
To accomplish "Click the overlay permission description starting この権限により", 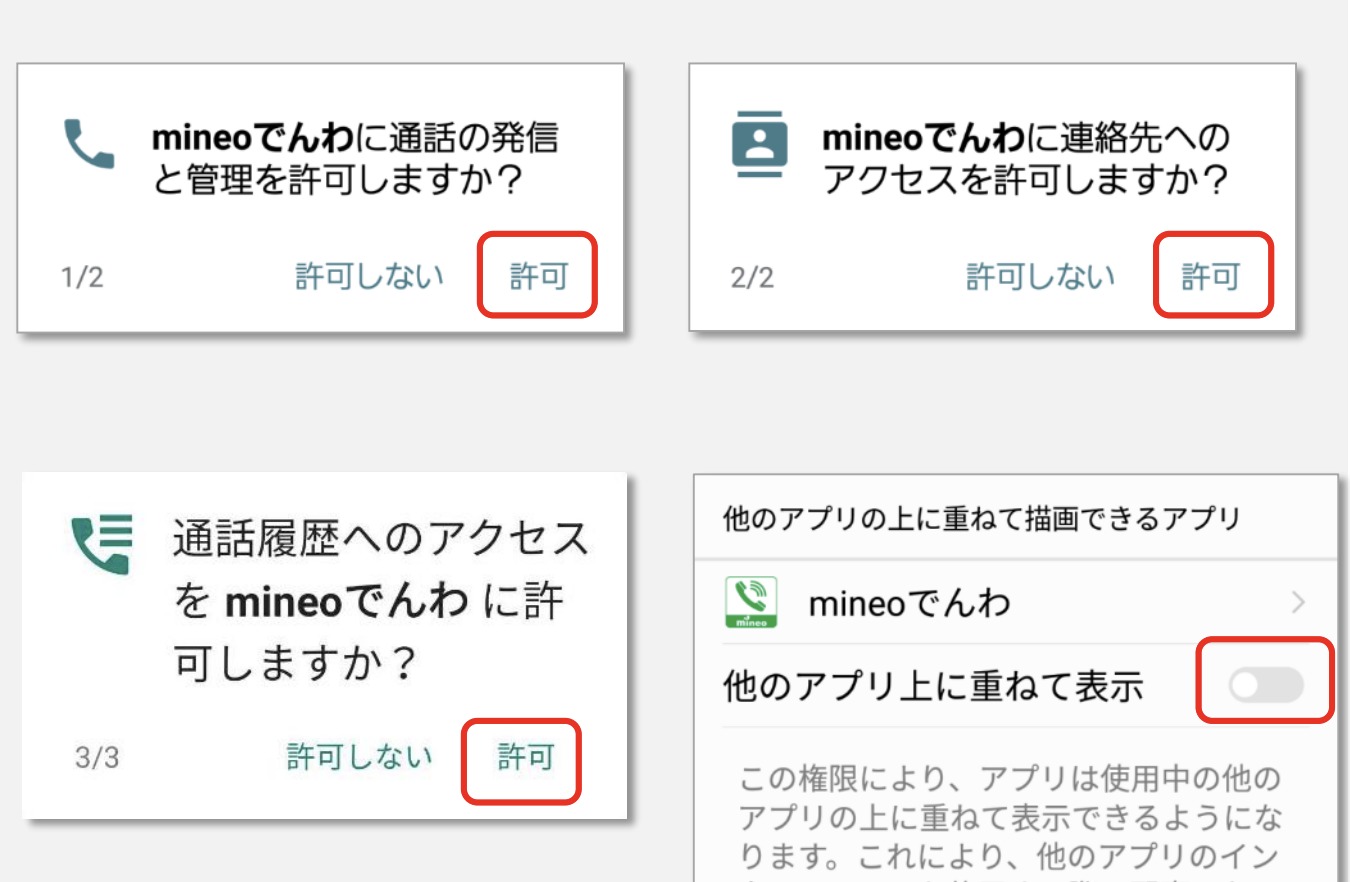I will (1015, 820).
